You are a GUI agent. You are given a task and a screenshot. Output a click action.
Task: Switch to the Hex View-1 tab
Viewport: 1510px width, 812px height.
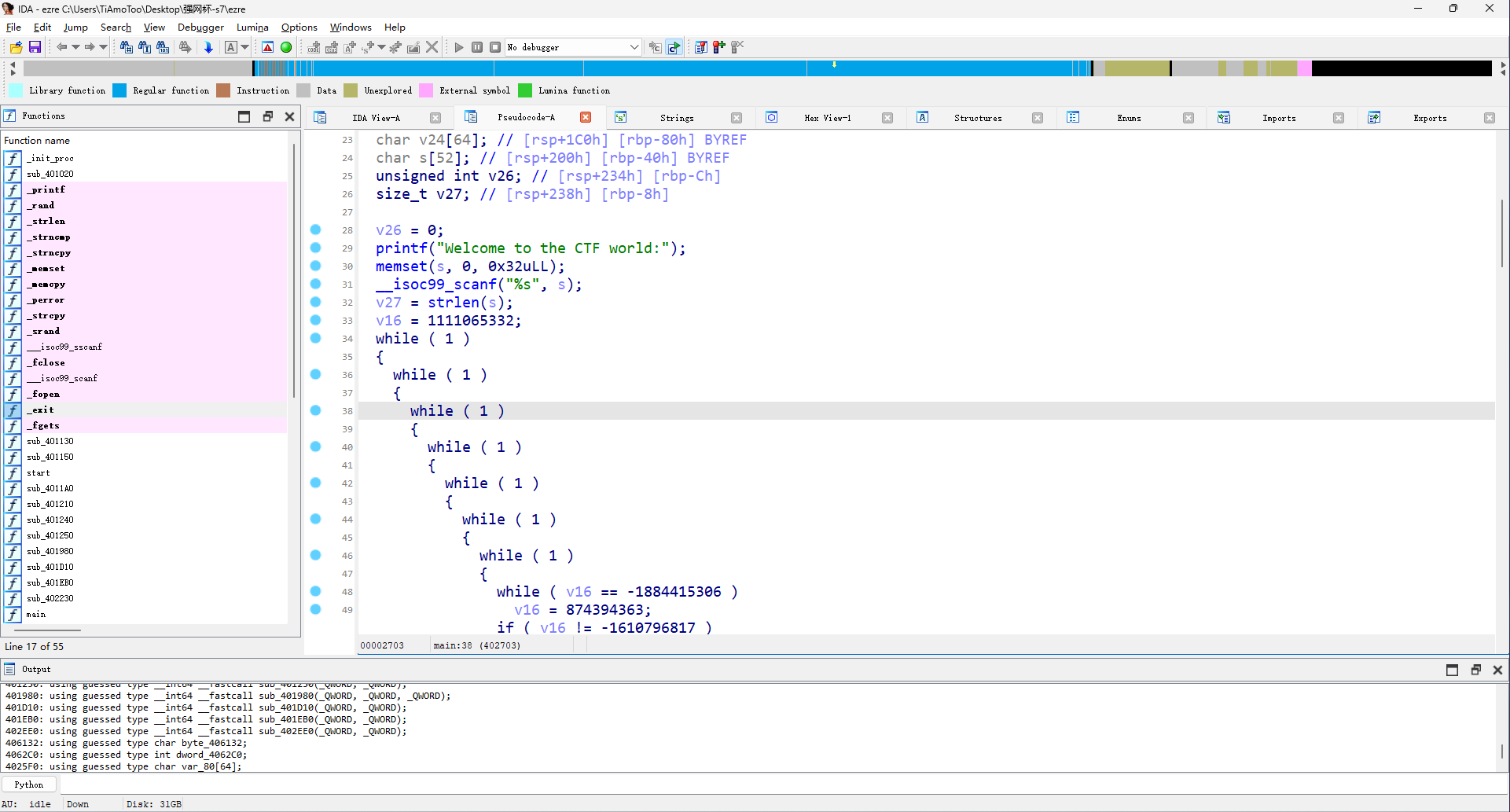point(828,118)
